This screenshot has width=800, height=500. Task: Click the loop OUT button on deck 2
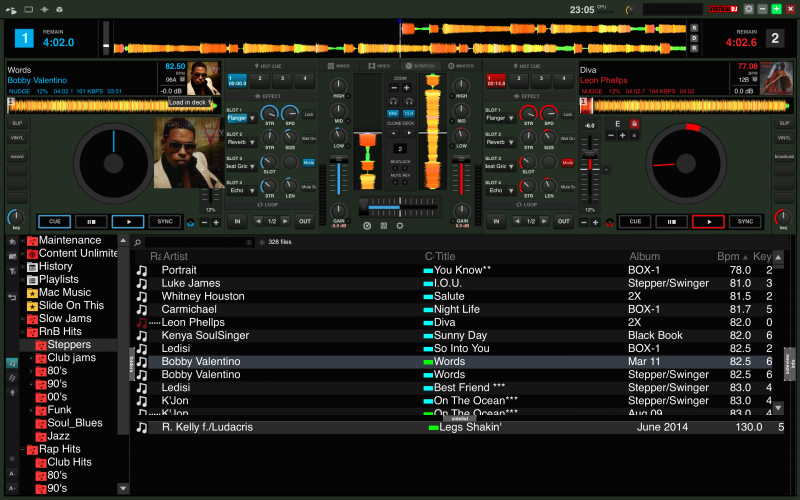(564, 221)
